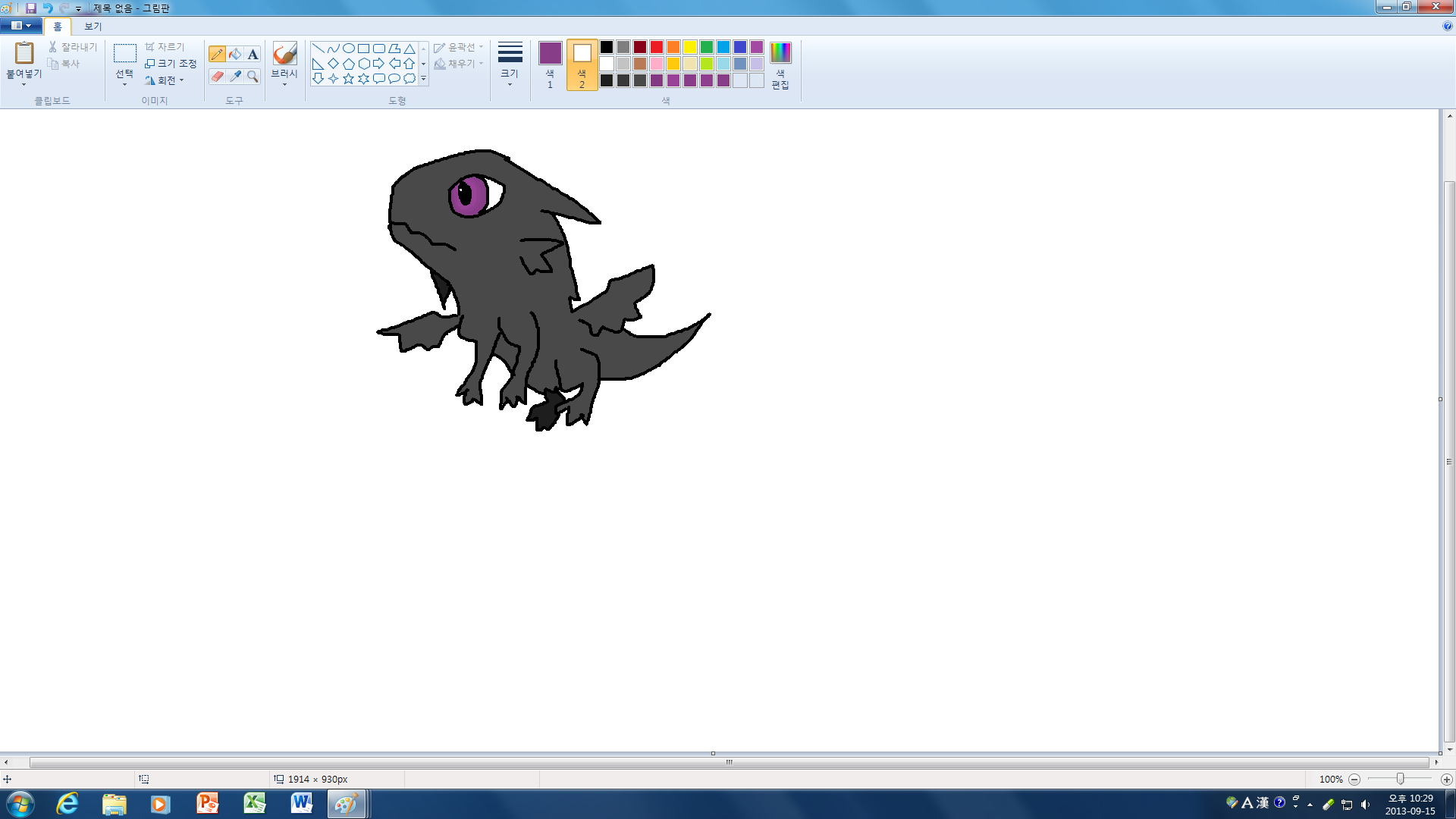Click the Paste clipboard icon
This screenshot has width=1456, height=819.
point(24,53)
